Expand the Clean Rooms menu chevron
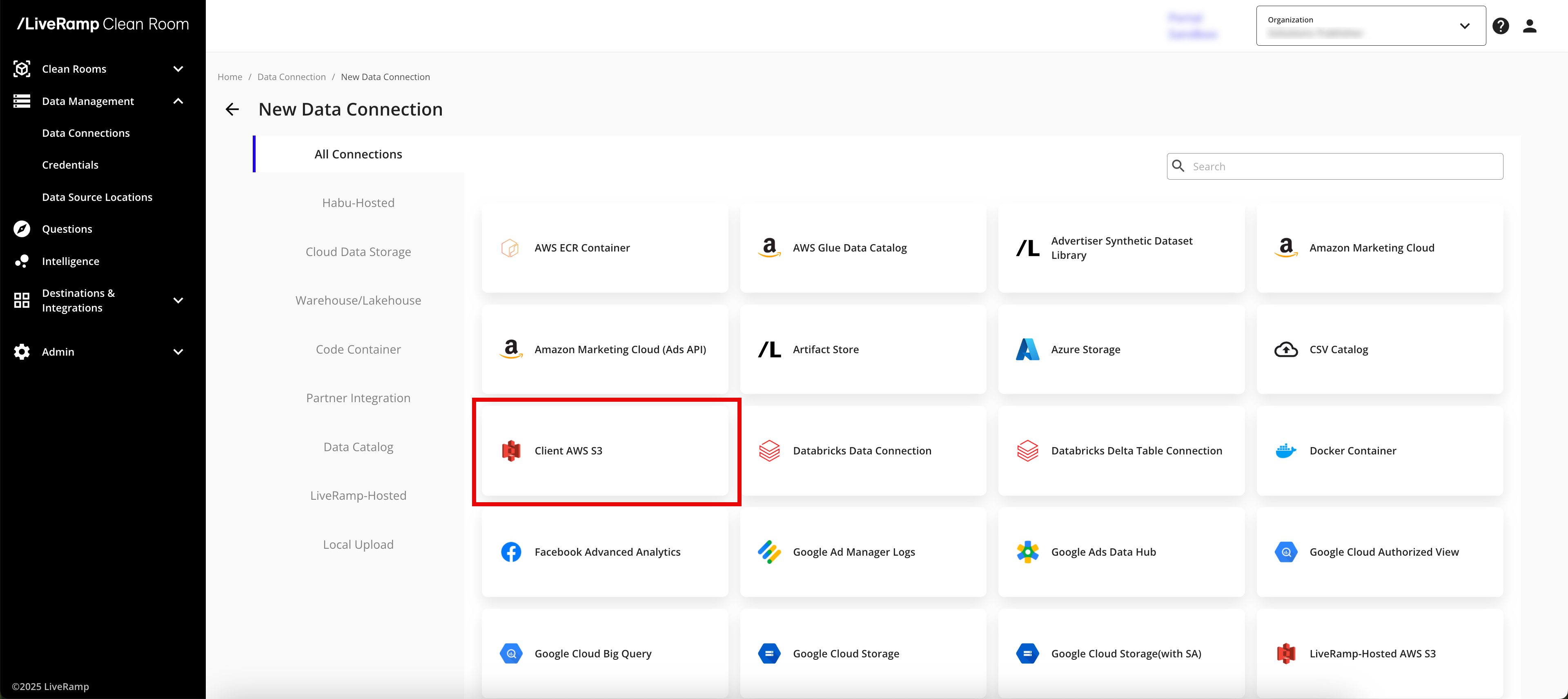The width and height of the screenshot is (1568, 699). tap(178, 69)
